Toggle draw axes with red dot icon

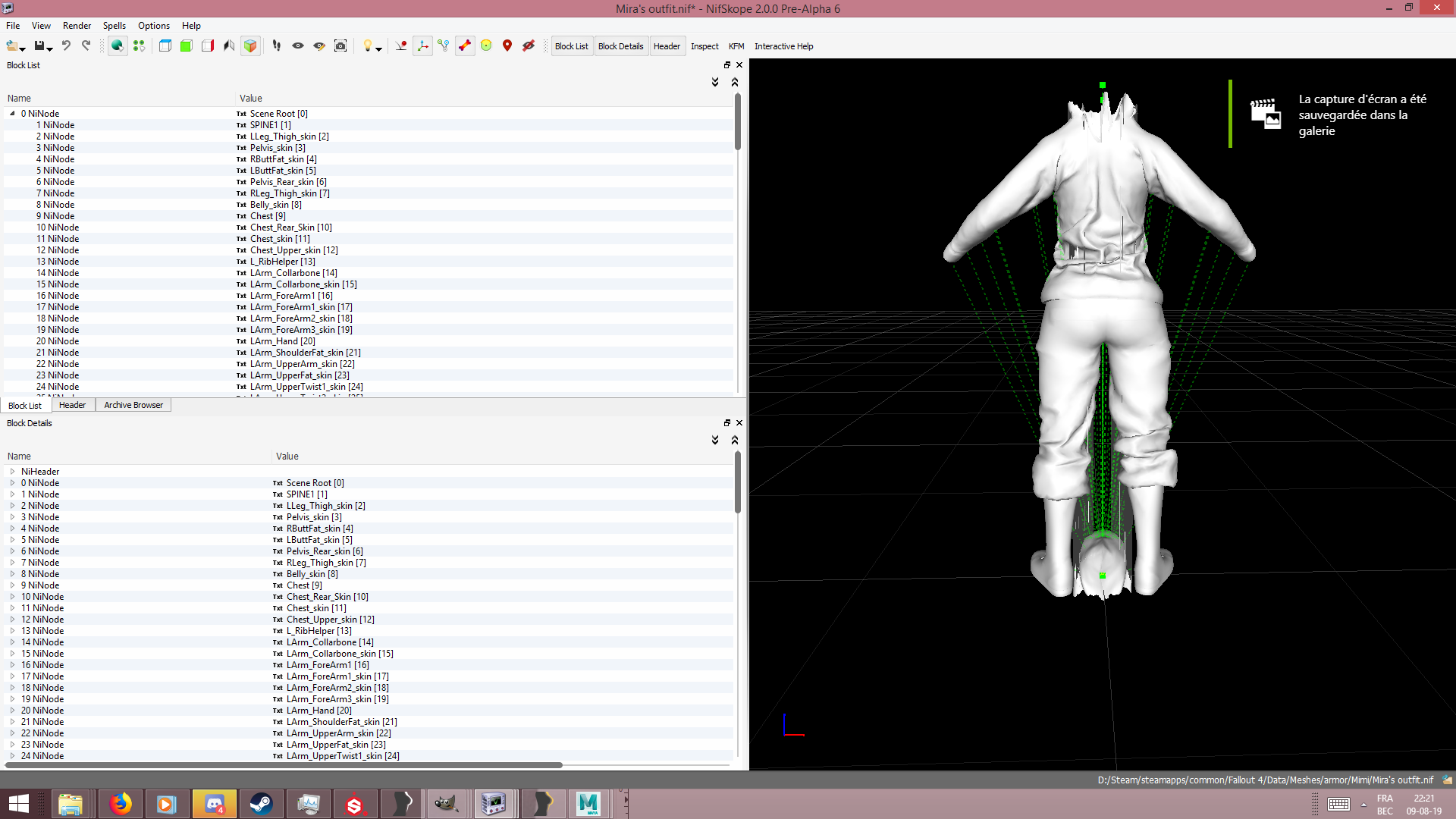tap(401, 46)
